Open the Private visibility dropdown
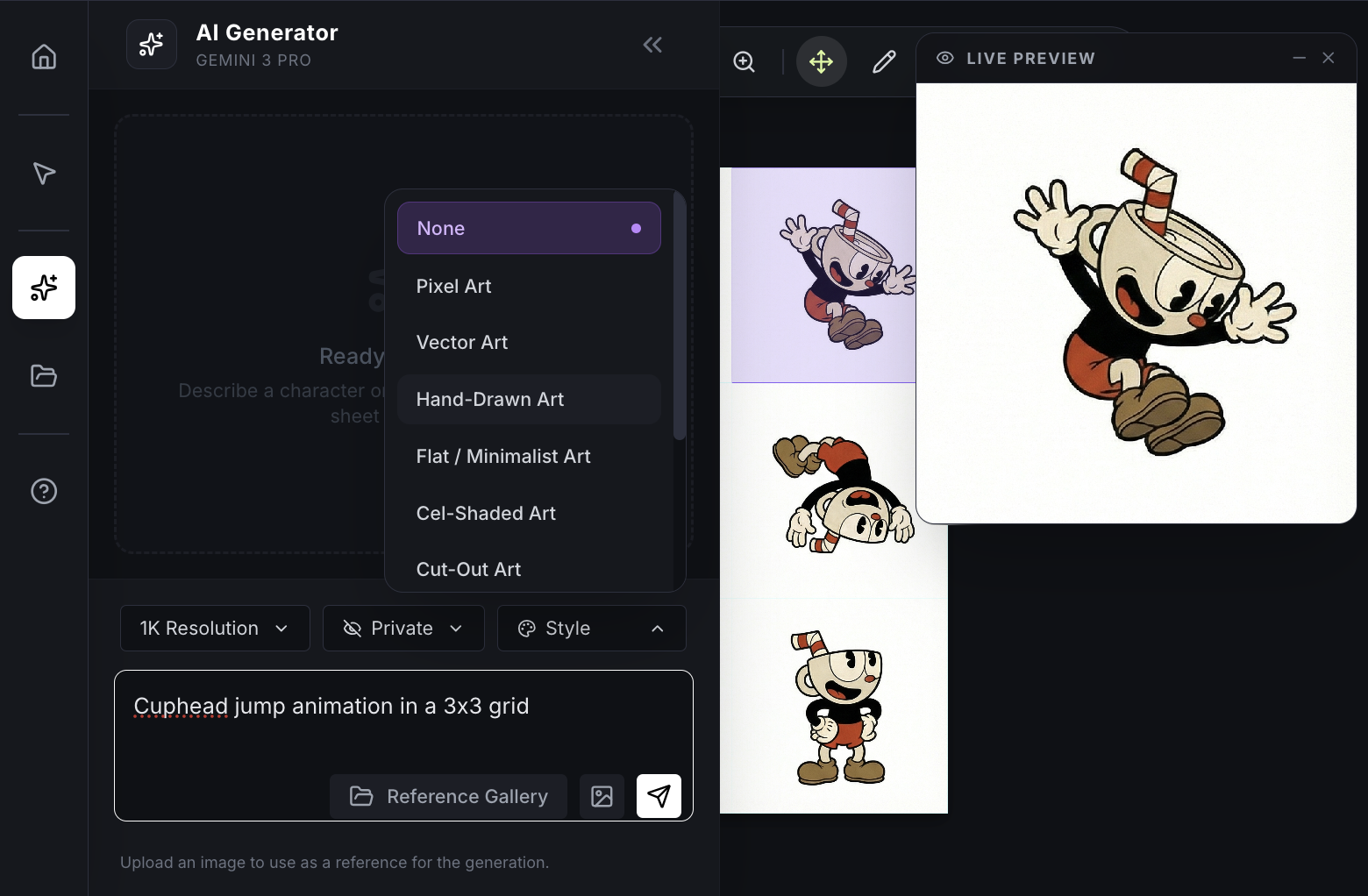 pos(403,628)
